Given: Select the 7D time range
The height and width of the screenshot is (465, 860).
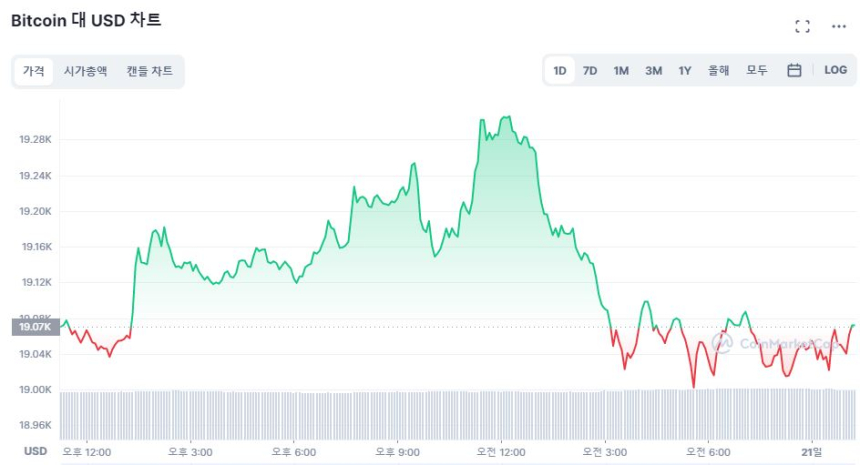Looking at the screenshot, I should click(x=590, y=70).
